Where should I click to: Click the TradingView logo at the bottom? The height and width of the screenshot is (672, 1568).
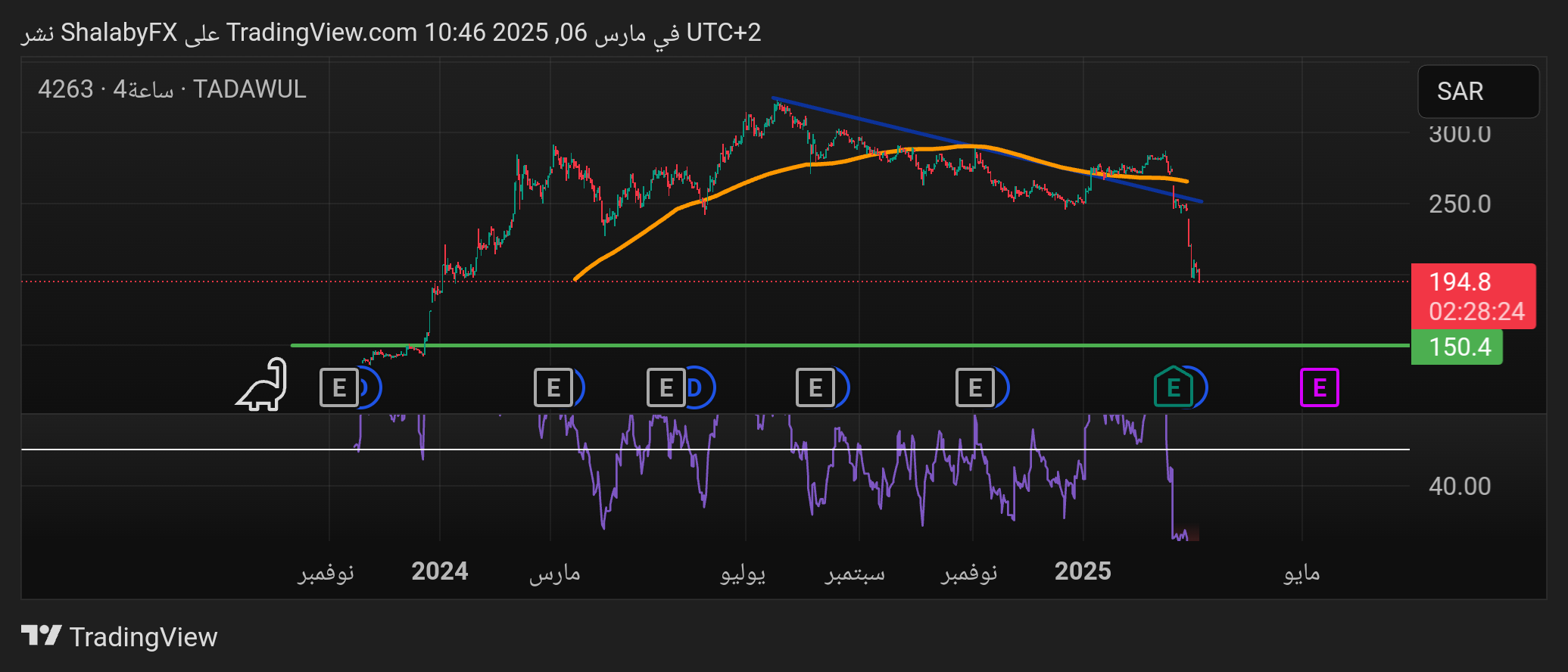(120, 636)
